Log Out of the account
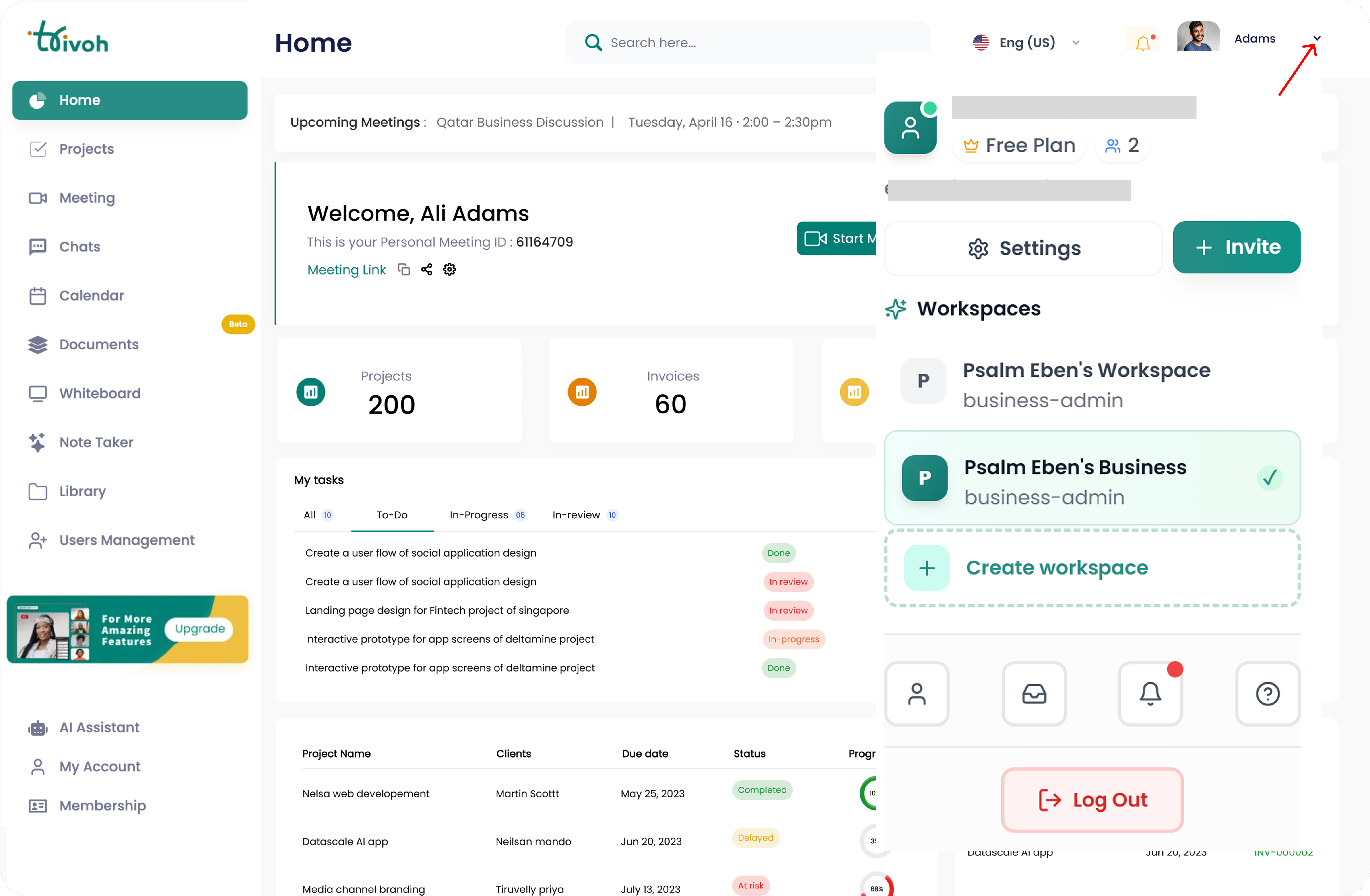This screenshot has width=1370, height=896. (x=1091, y=800)
